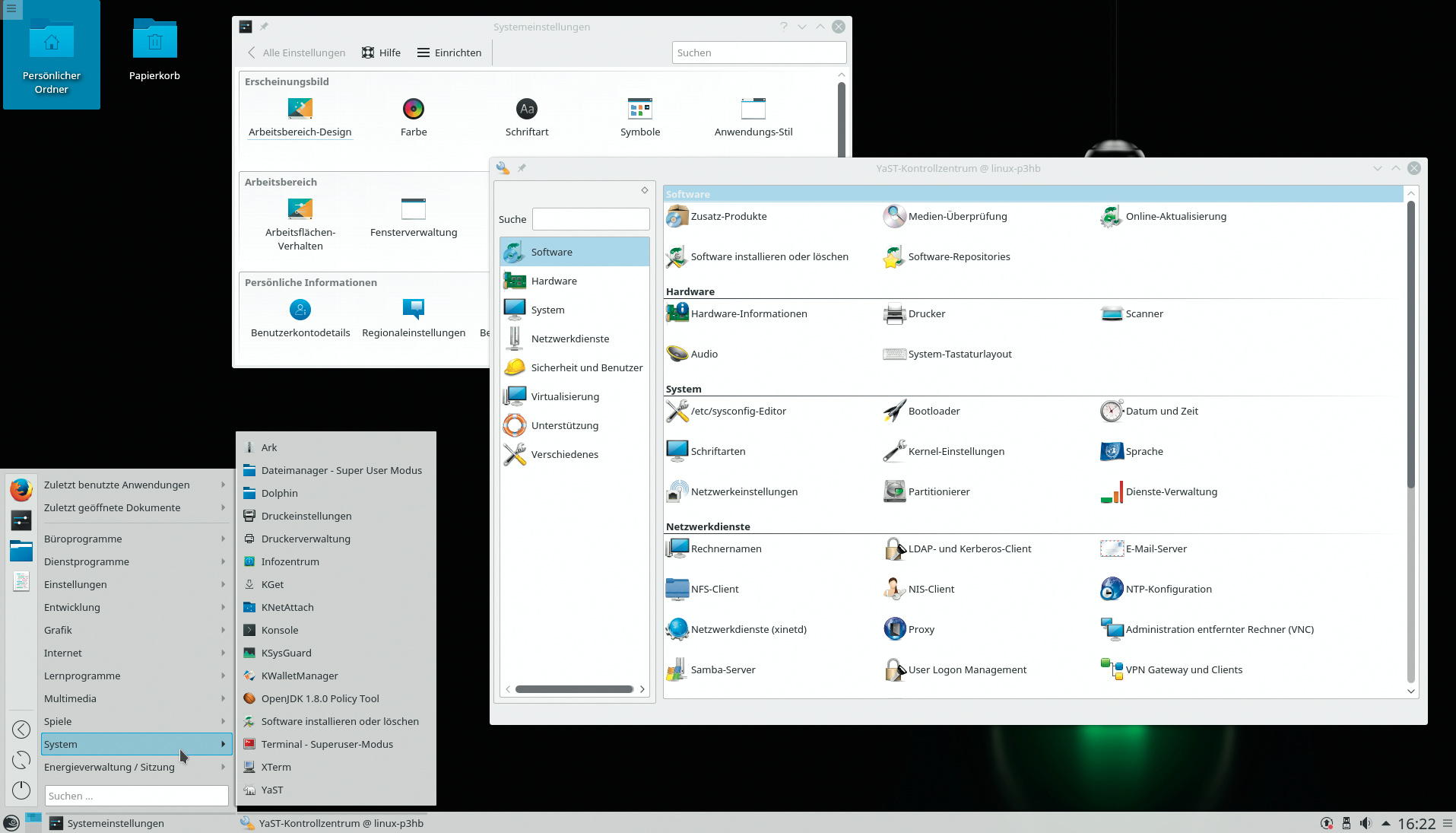Viewport: 1456px width, 833px height.
Task: Open Software-Repositories icon
Action: tap(894, 257)
